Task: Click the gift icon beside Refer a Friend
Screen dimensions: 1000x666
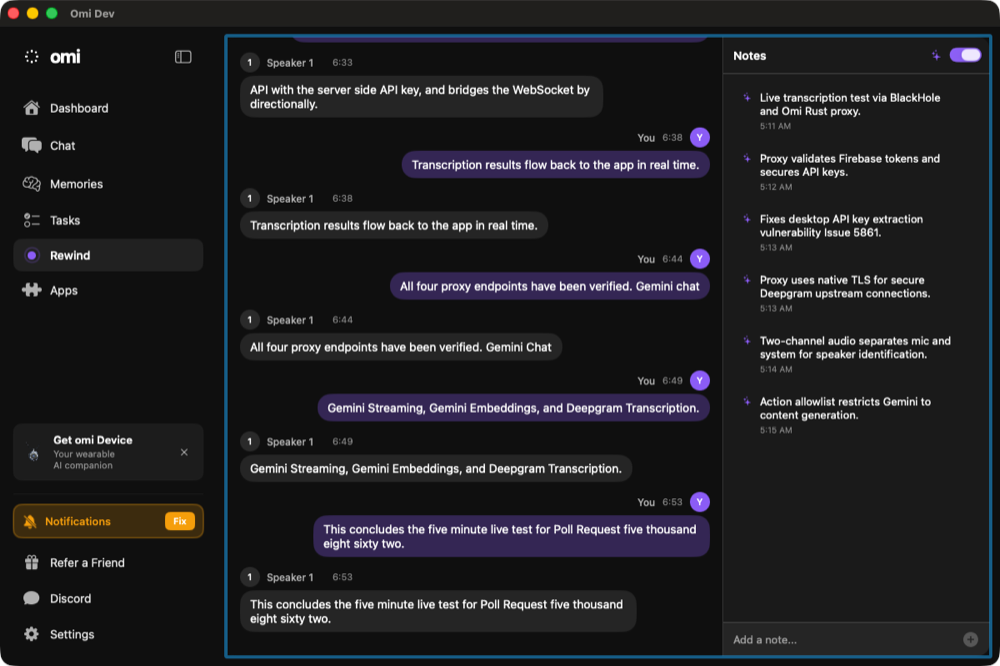Action: (x=31, y=563)
